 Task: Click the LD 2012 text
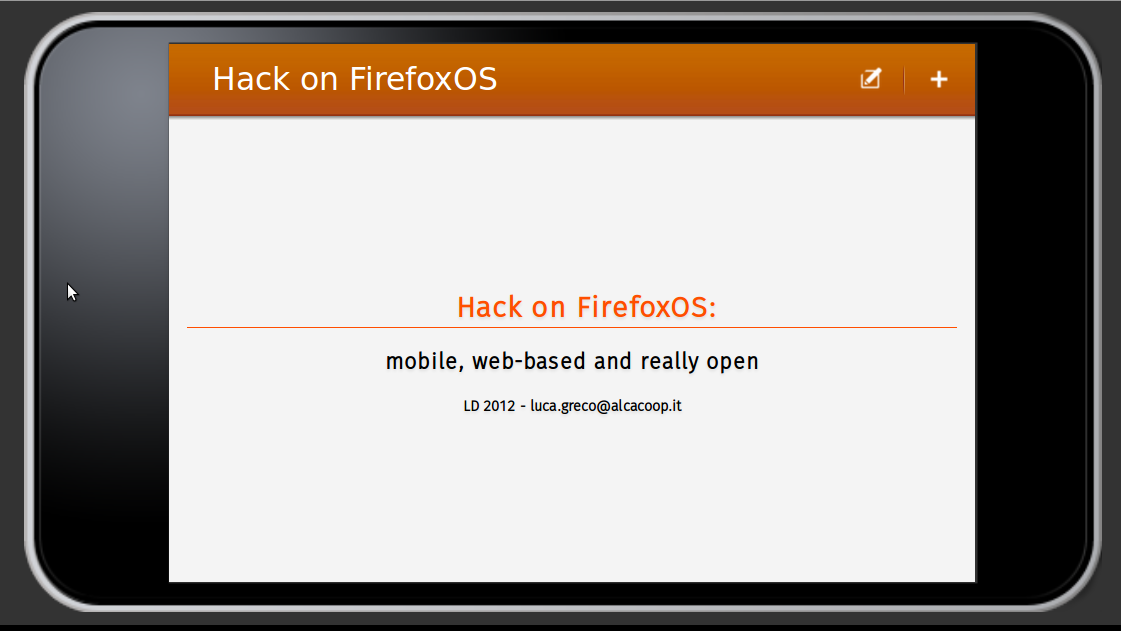tap(489, 406)
